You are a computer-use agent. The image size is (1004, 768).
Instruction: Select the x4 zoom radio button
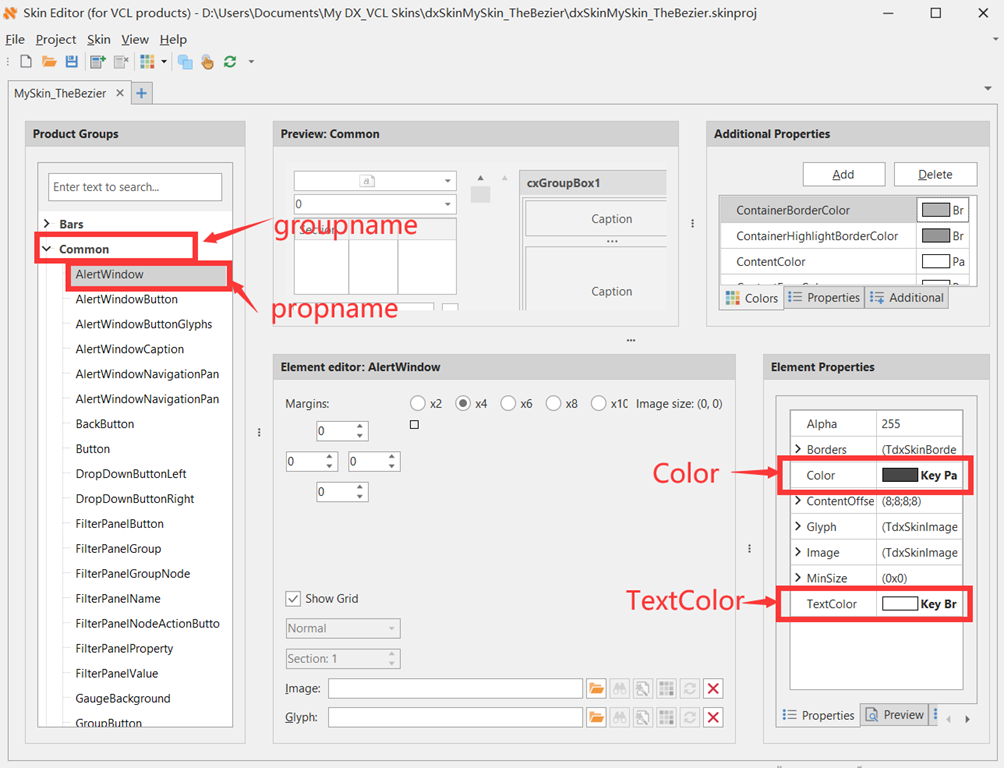463,404
